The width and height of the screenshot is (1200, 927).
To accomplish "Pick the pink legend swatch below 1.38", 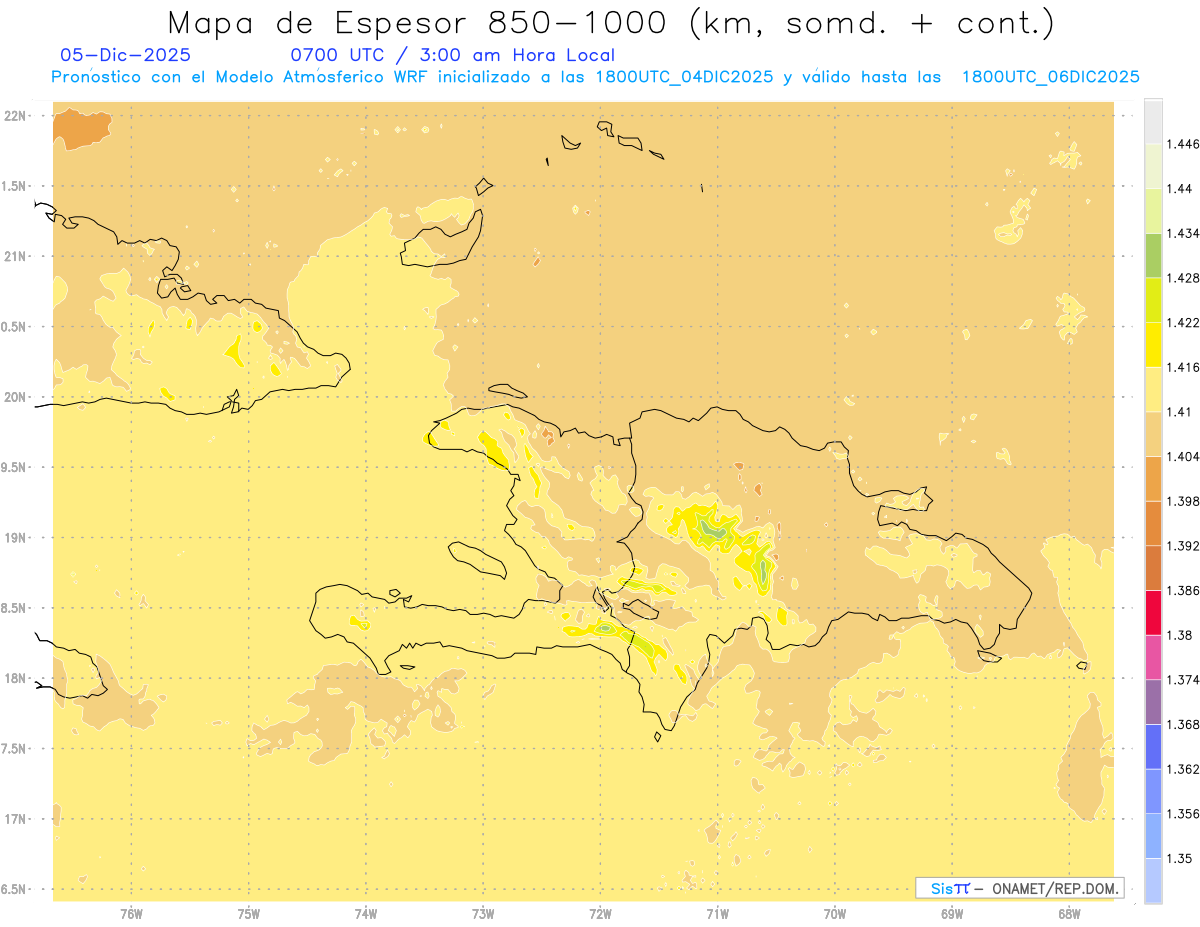I will pyautogui.click(x=1153, y=658).
